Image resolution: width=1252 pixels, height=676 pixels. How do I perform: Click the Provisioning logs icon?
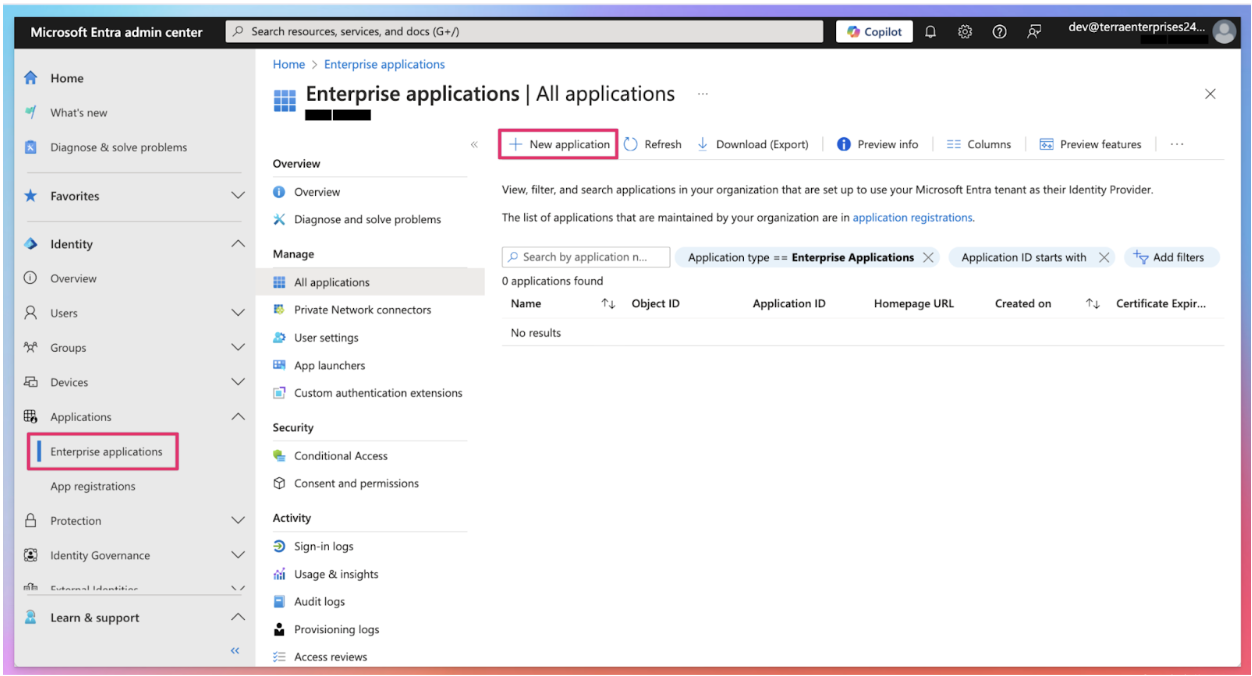[280, 630]
